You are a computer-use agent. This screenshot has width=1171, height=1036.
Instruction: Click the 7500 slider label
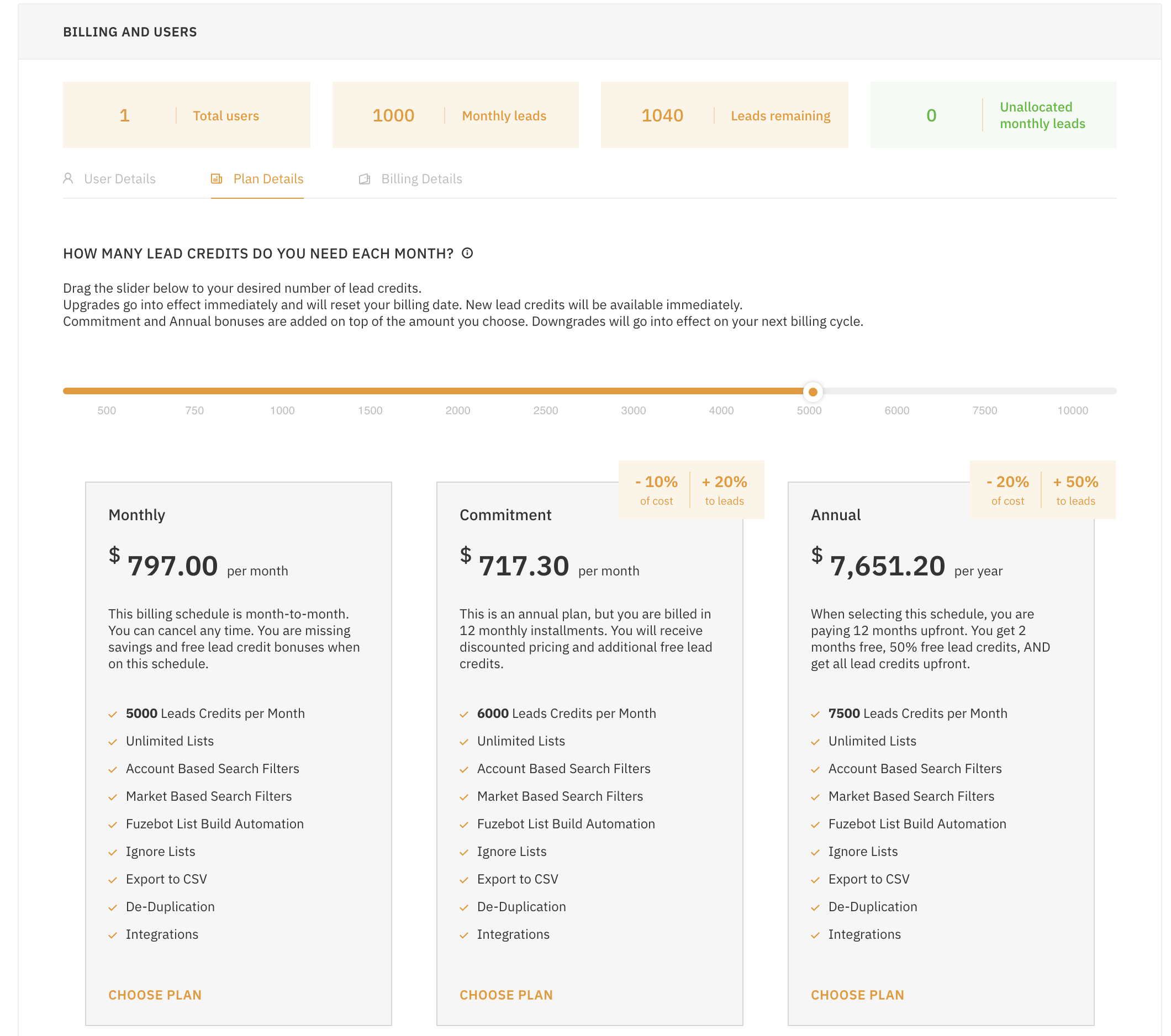[x=984, y=410]
